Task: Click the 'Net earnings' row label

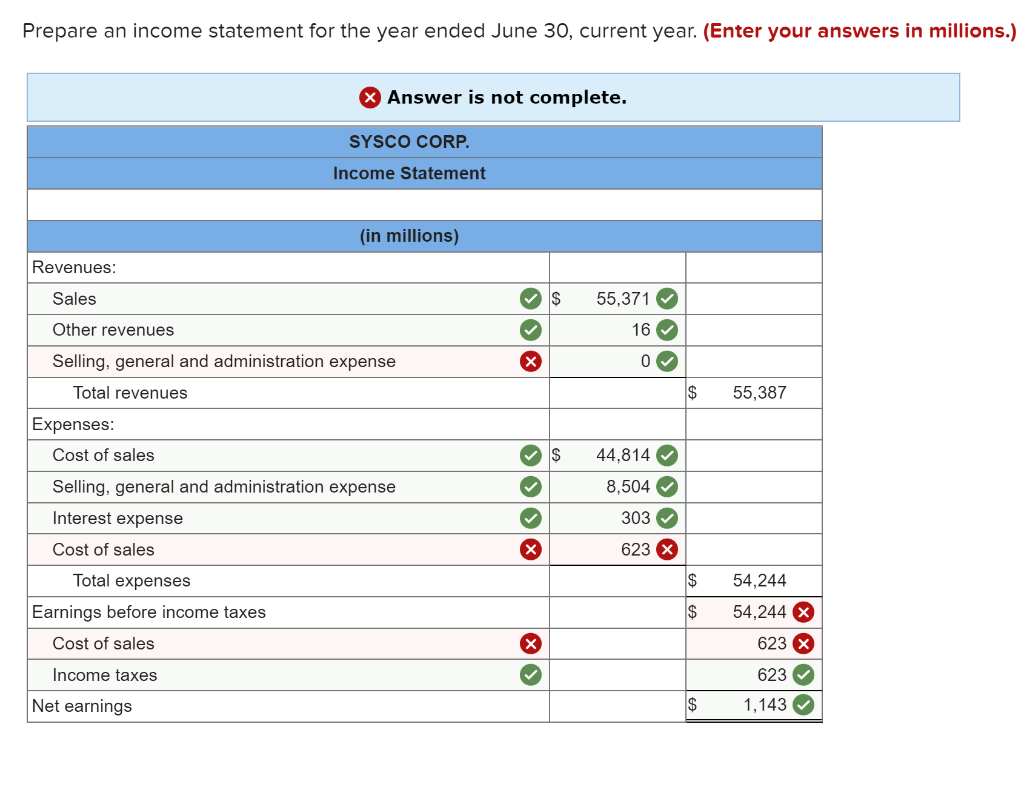Action: (x=82, y=706)
